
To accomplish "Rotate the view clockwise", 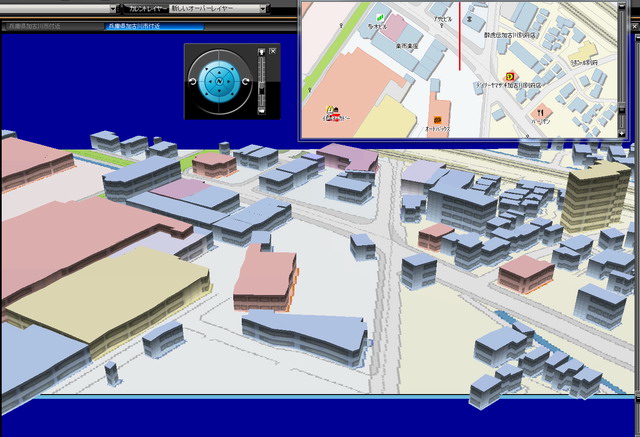I will click(246, 82).
